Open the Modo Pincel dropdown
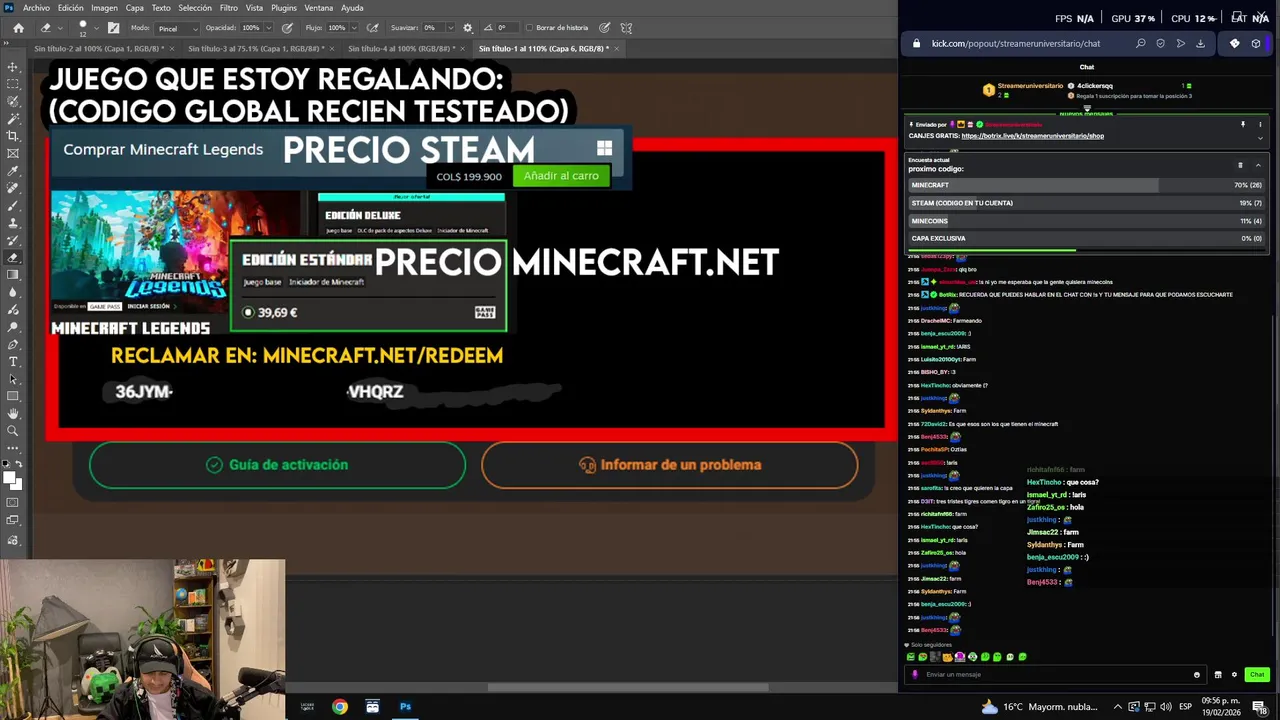Viewport: 1280px width, 720px height. 176,28
